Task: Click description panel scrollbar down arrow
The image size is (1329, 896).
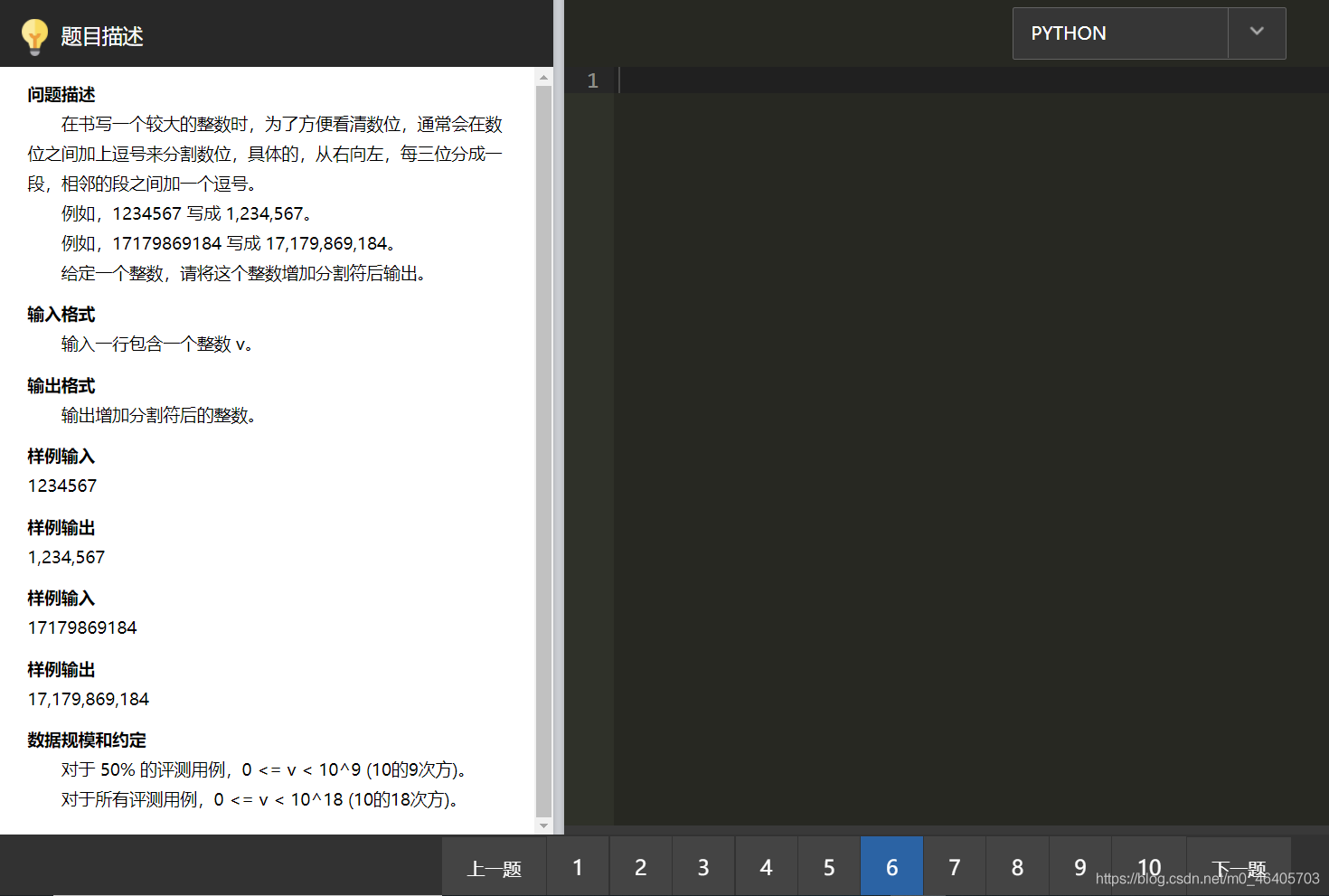Action: (x=543, y=825)
